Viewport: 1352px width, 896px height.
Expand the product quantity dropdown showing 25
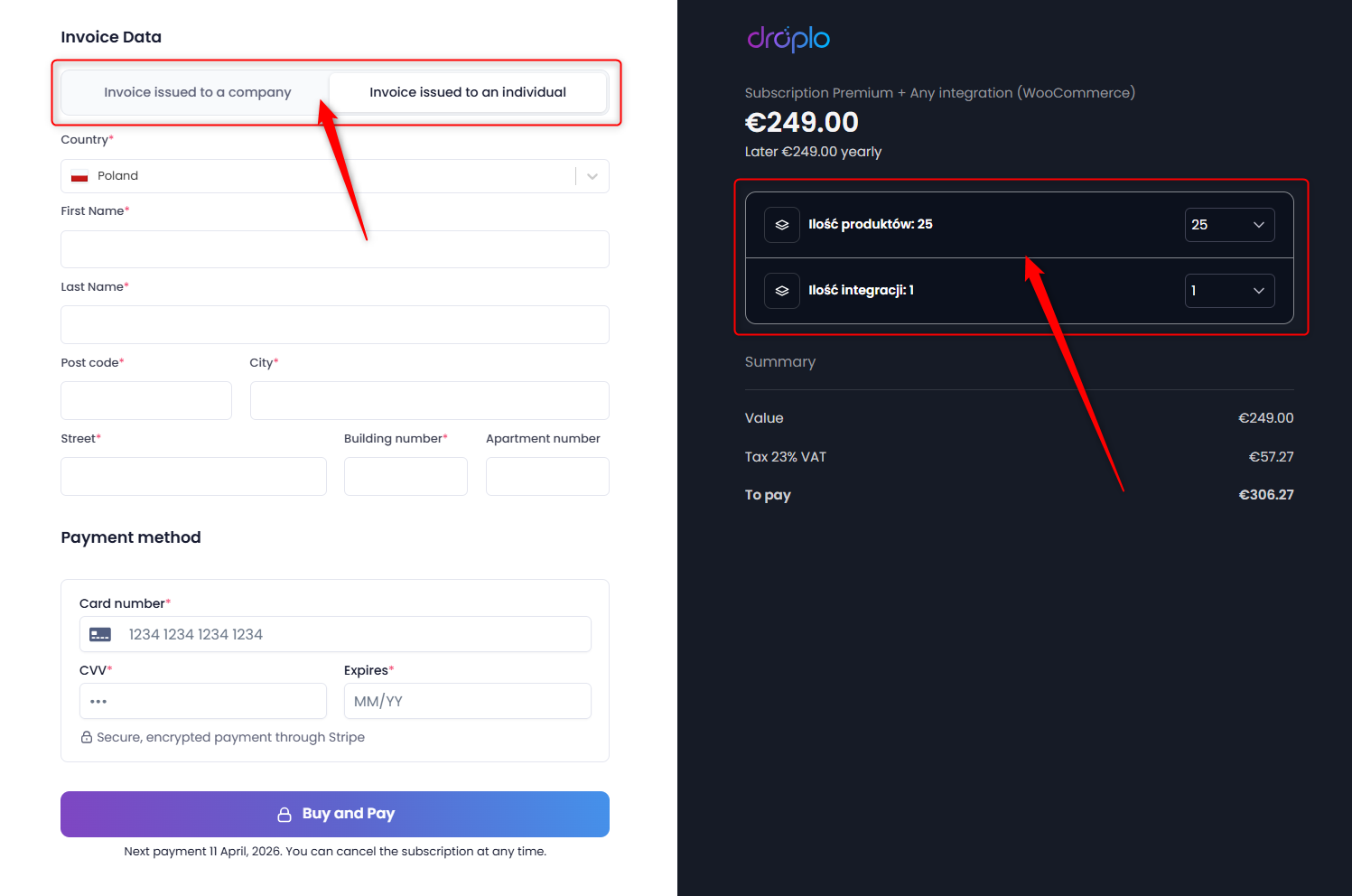tap(1229, 225)
